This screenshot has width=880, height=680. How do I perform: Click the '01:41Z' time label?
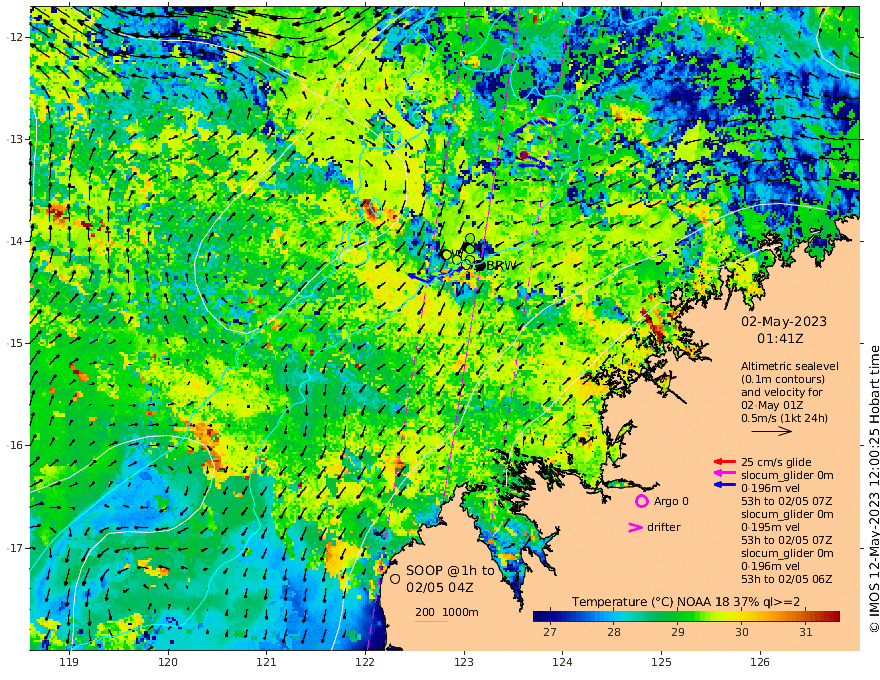coord(780,339)
